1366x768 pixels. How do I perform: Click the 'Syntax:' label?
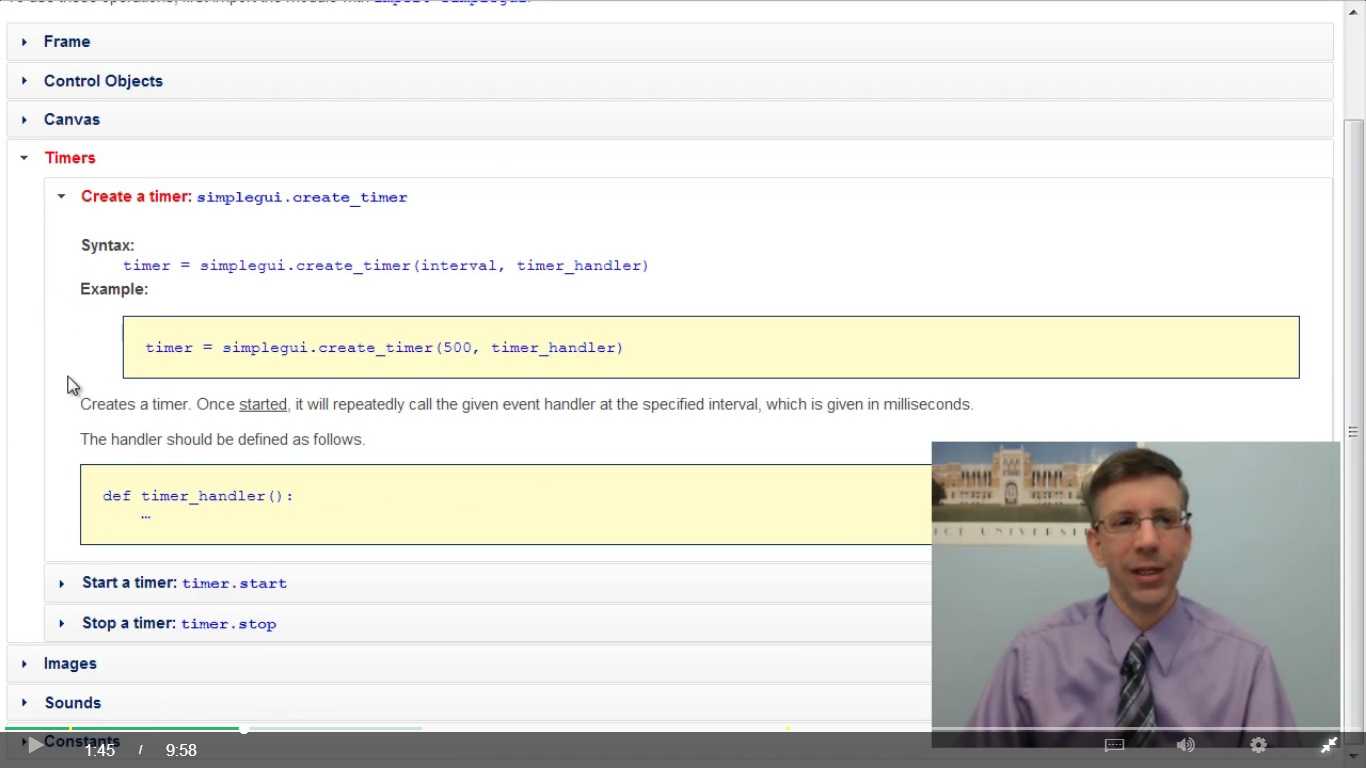coord(107,245)
